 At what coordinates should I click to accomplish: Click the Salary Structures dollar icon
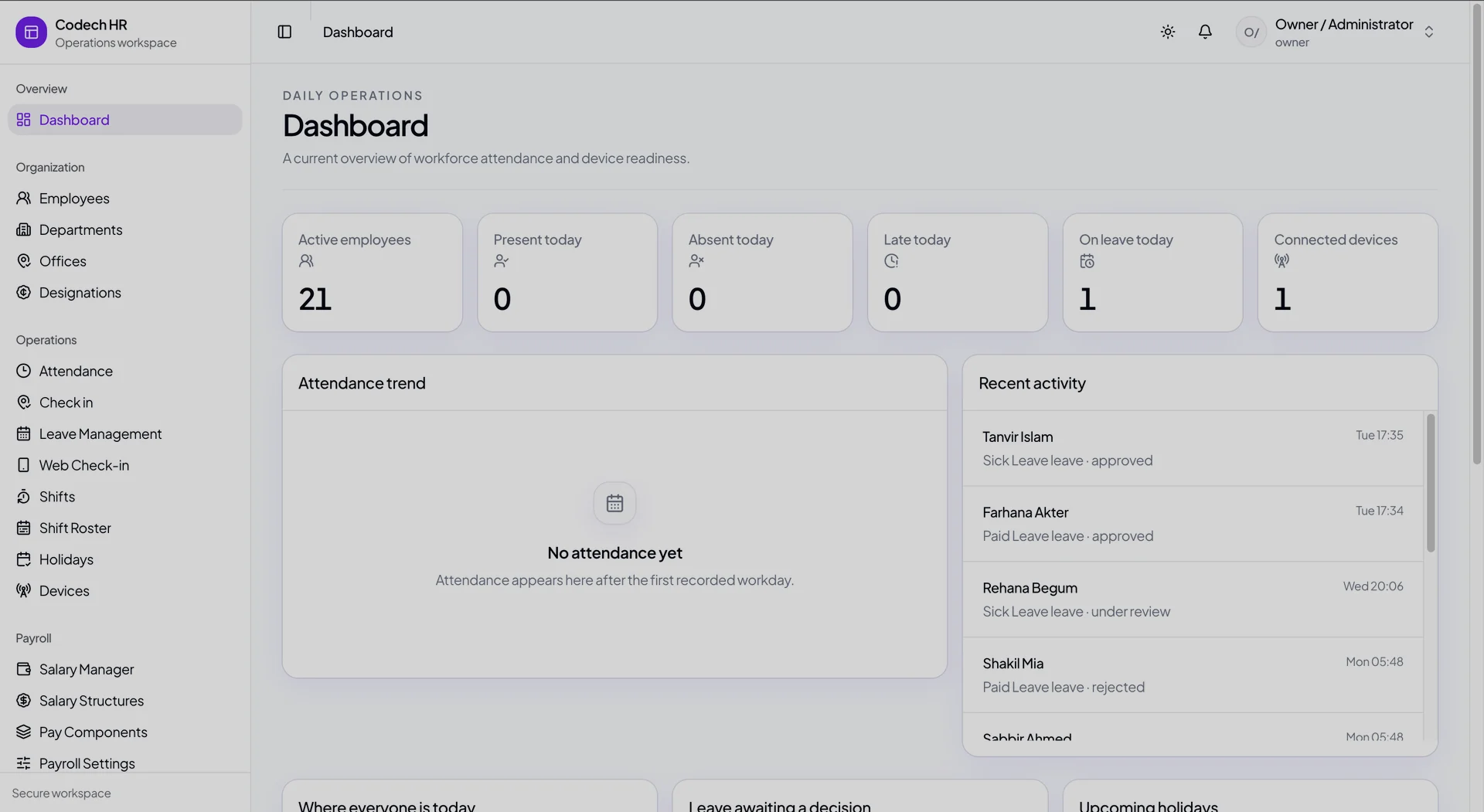coord(24,701)
